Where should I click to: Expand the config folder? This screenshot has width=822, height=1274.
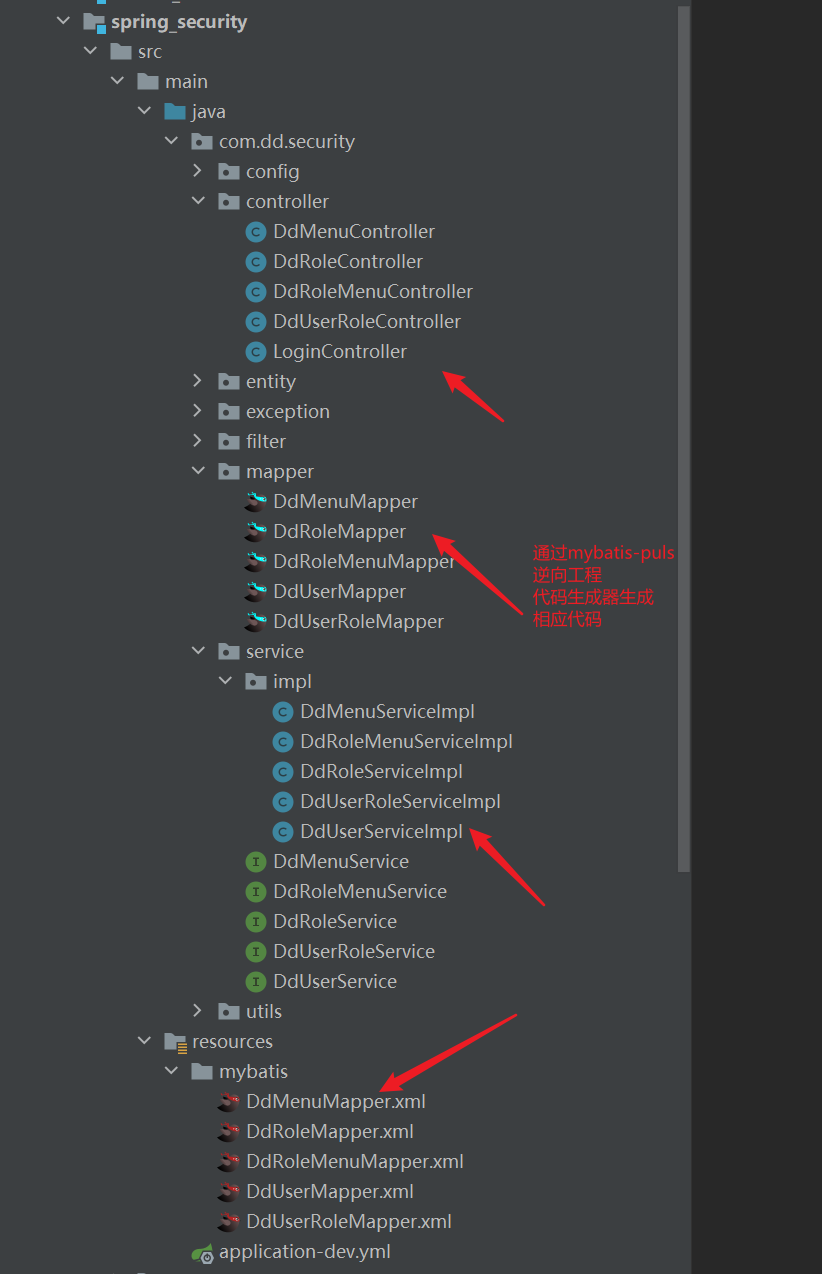click(198, 171)
